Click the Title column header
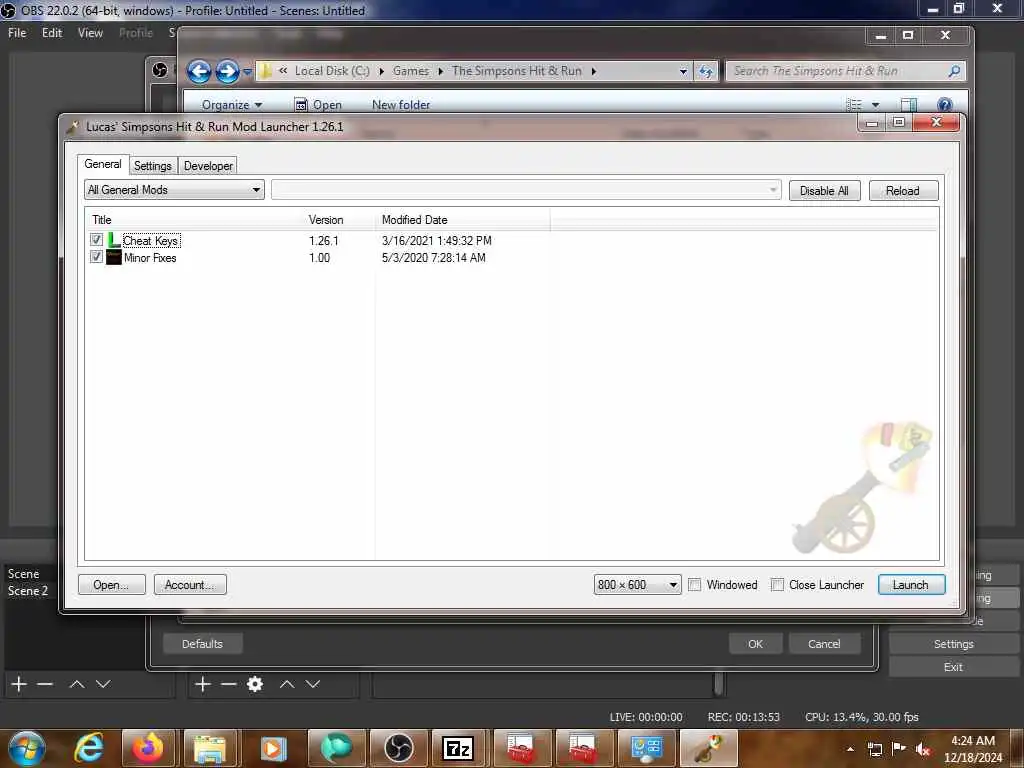Viewport: 1024px width, 768px height. coord(196,219)
